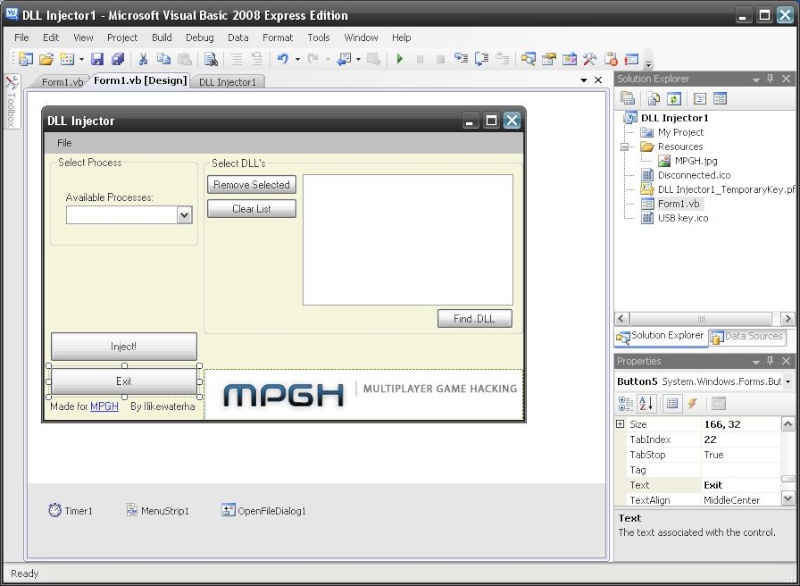
Task: Open the Debug menu
Action: [199, 37]
